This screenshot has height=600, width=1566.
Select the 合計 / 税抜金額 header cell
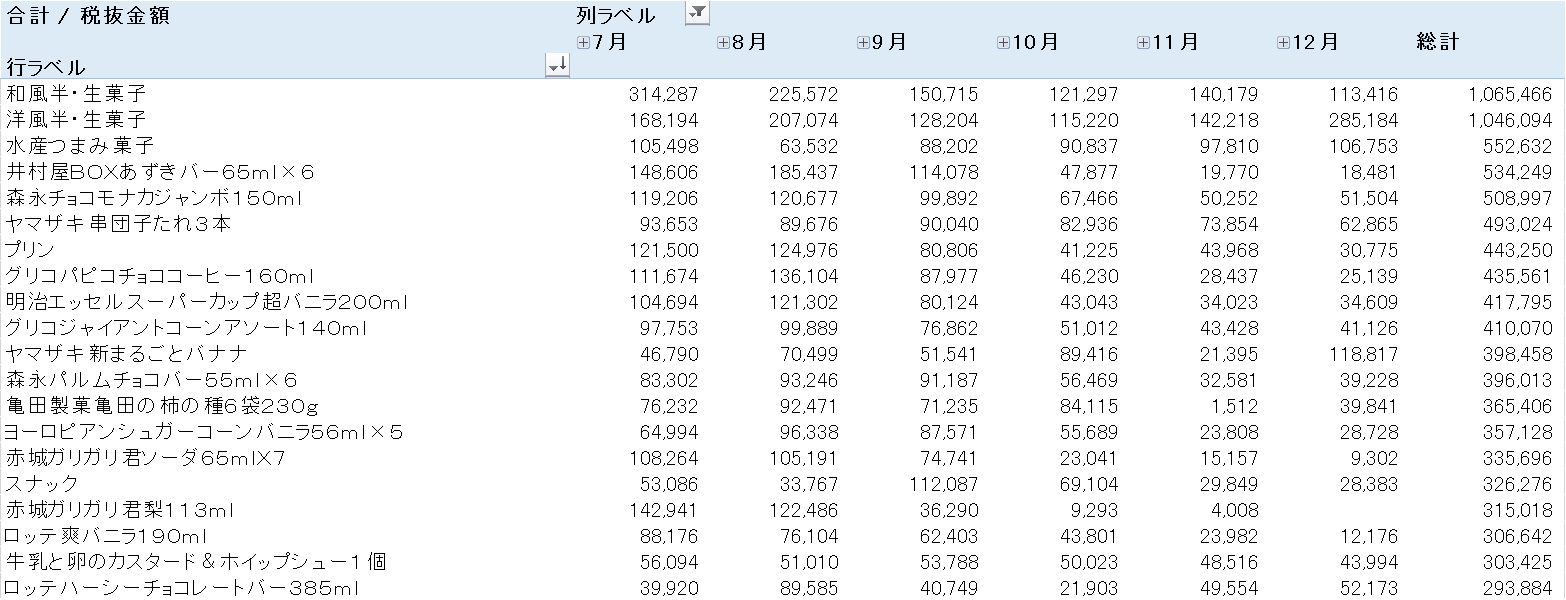pyautogui.click(x=88, y=15)
